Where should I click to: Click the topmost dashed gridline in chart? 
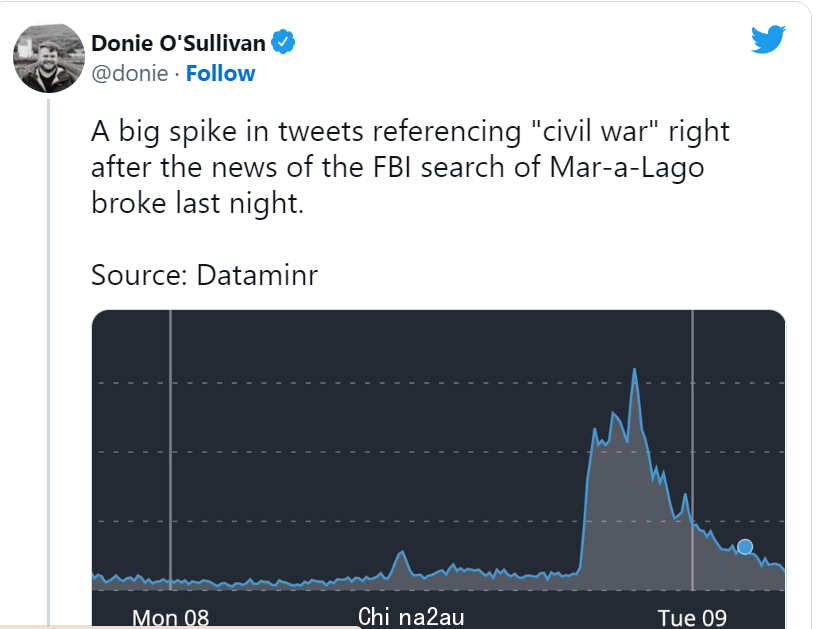tap(438, 383)
